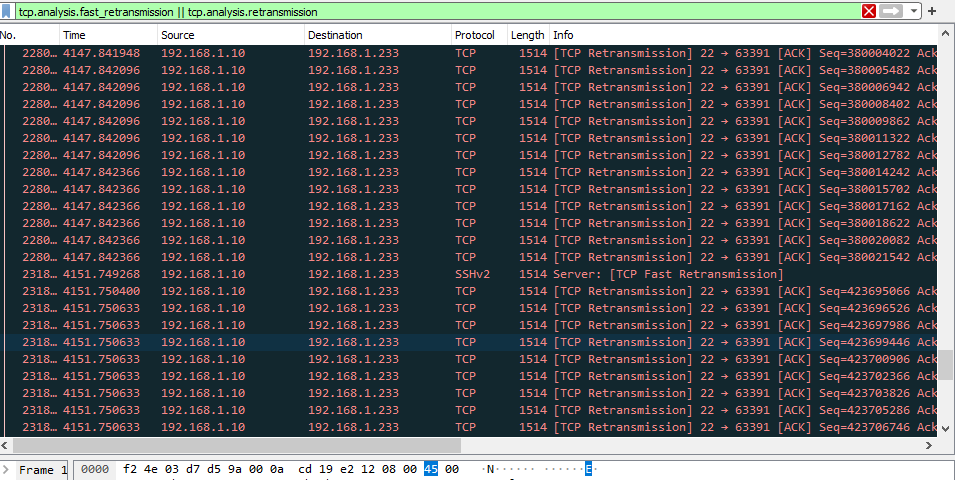
Task: Click highlighted ASCII character E in bytes pane
Action: point(588,470)
